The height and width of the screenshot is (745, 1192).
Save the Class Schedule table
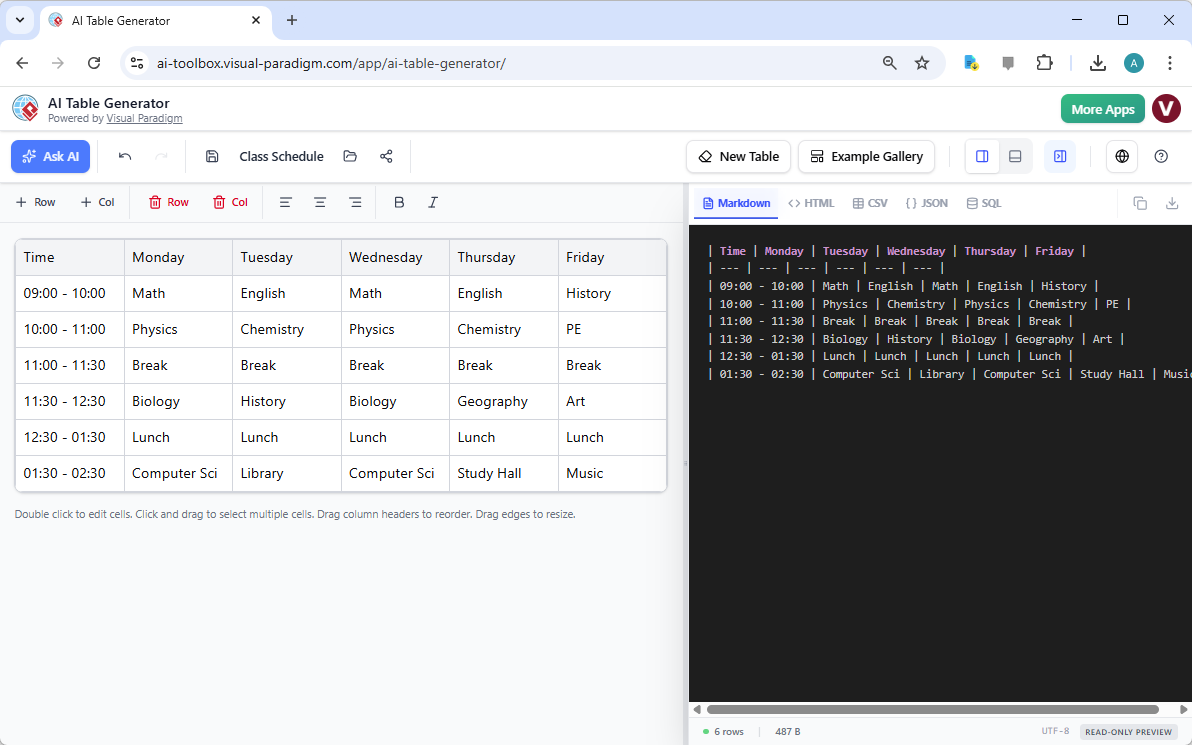pos(211,156)
